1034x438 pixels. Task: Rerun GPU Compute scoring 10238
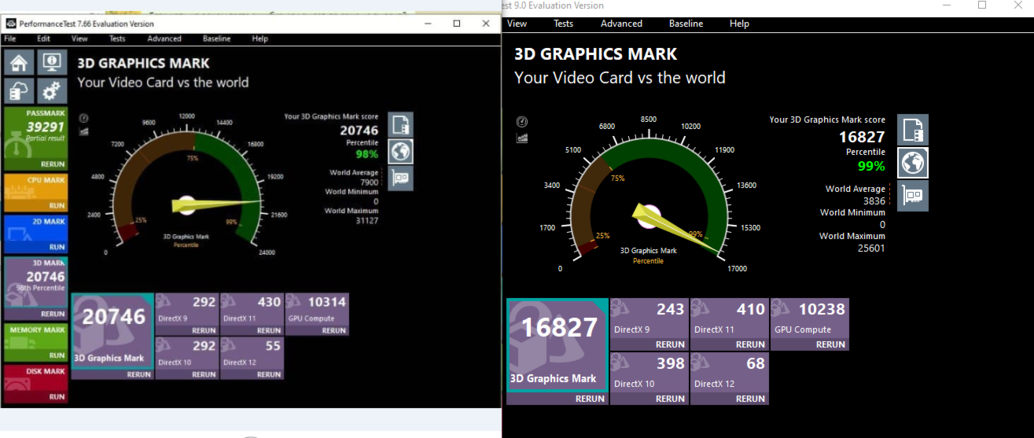click(831, 344)
